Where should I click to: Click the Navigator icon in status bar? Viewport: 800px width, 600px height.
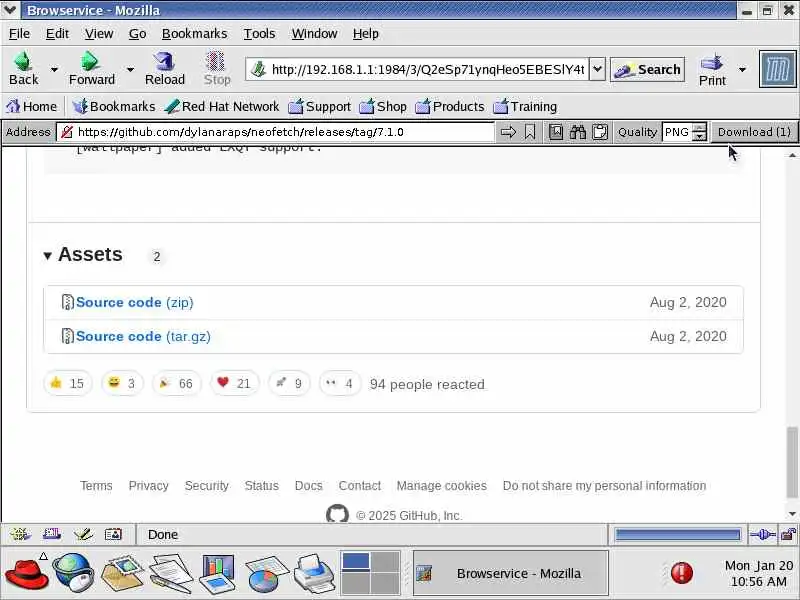pyautogui.click(x=20, y=535)
